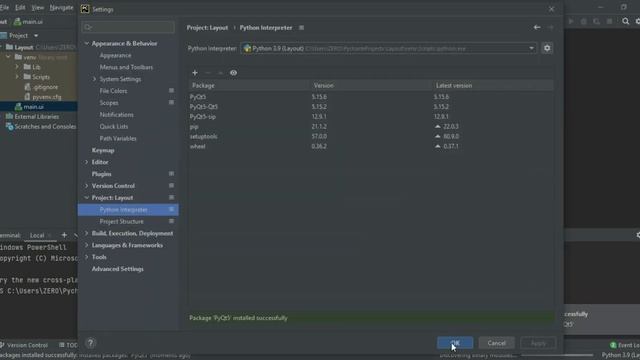Open interpreter settings gear icon
Viewport: 640px width, 360px height.
tap(547, 48)
